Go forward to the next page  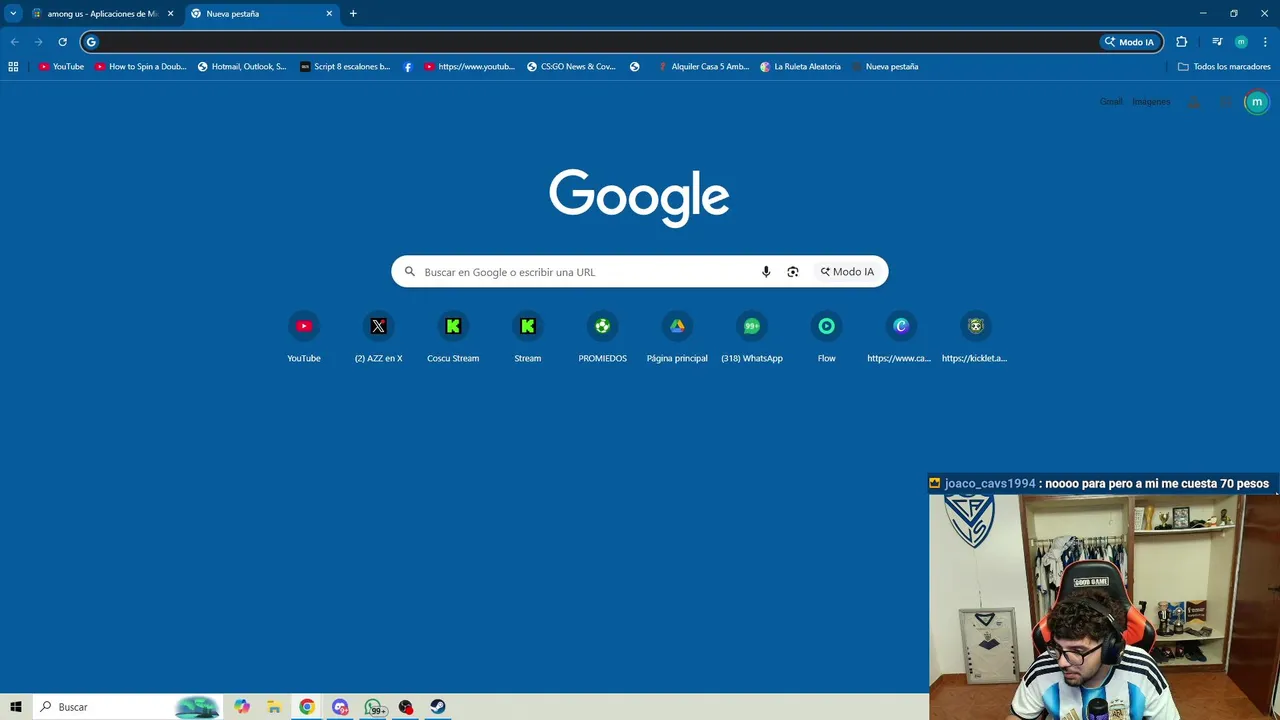[x=38, y=42]
